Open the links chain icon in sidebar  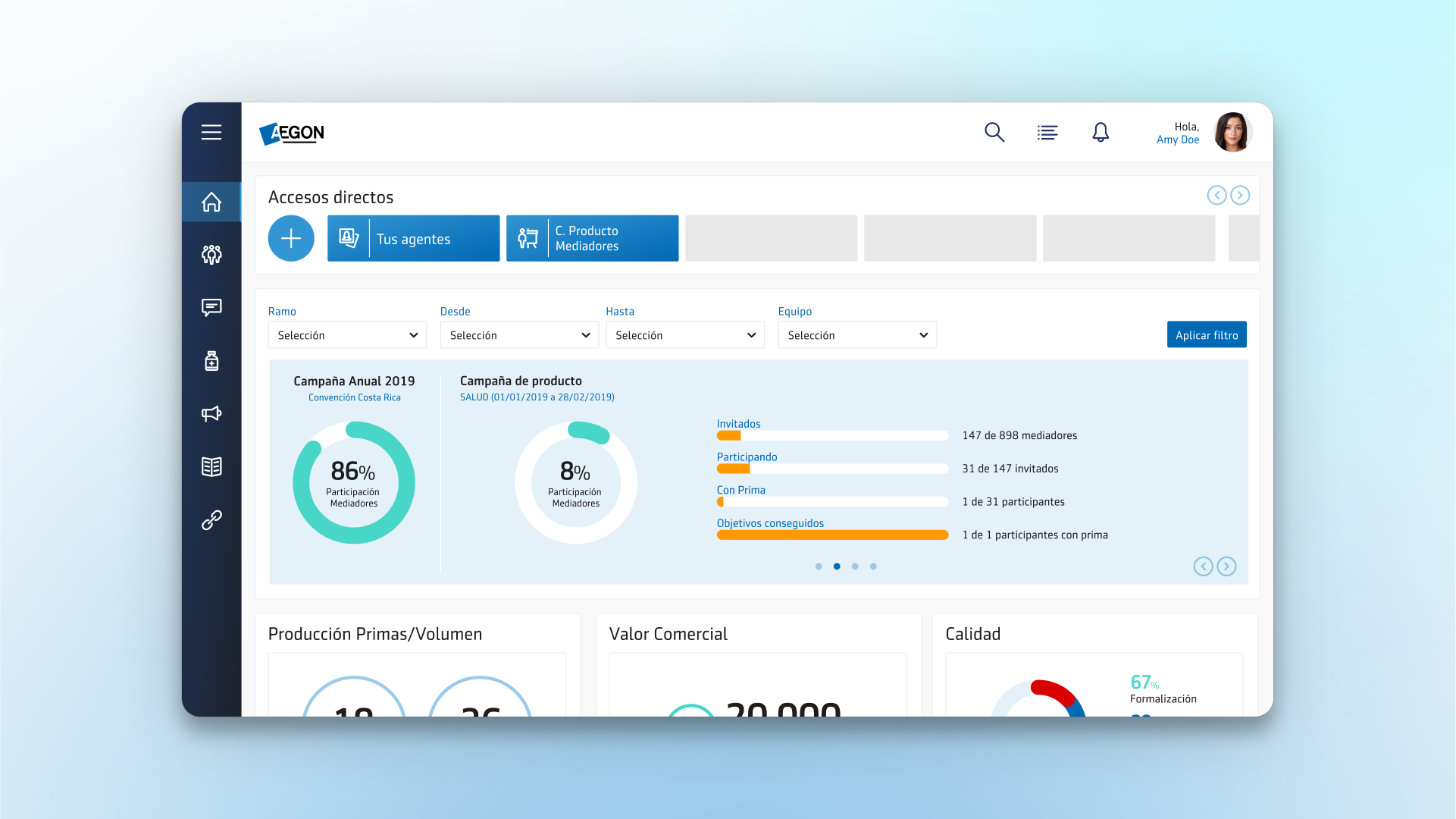coord(211,519)
